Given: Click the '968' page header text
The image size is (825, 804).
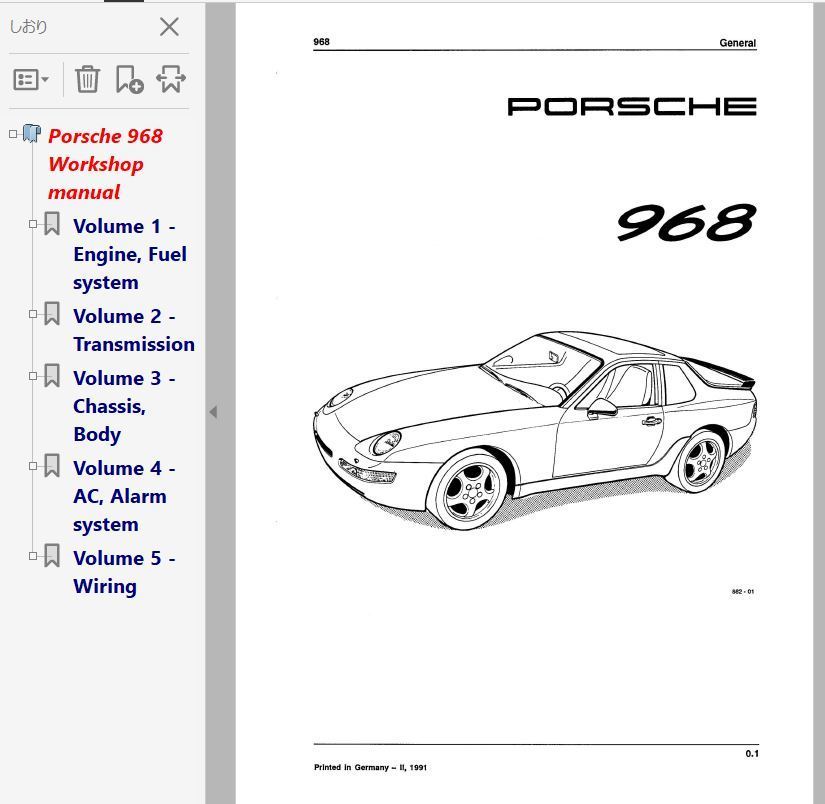Looking at the screenshot, I should [x=321, y=42].
